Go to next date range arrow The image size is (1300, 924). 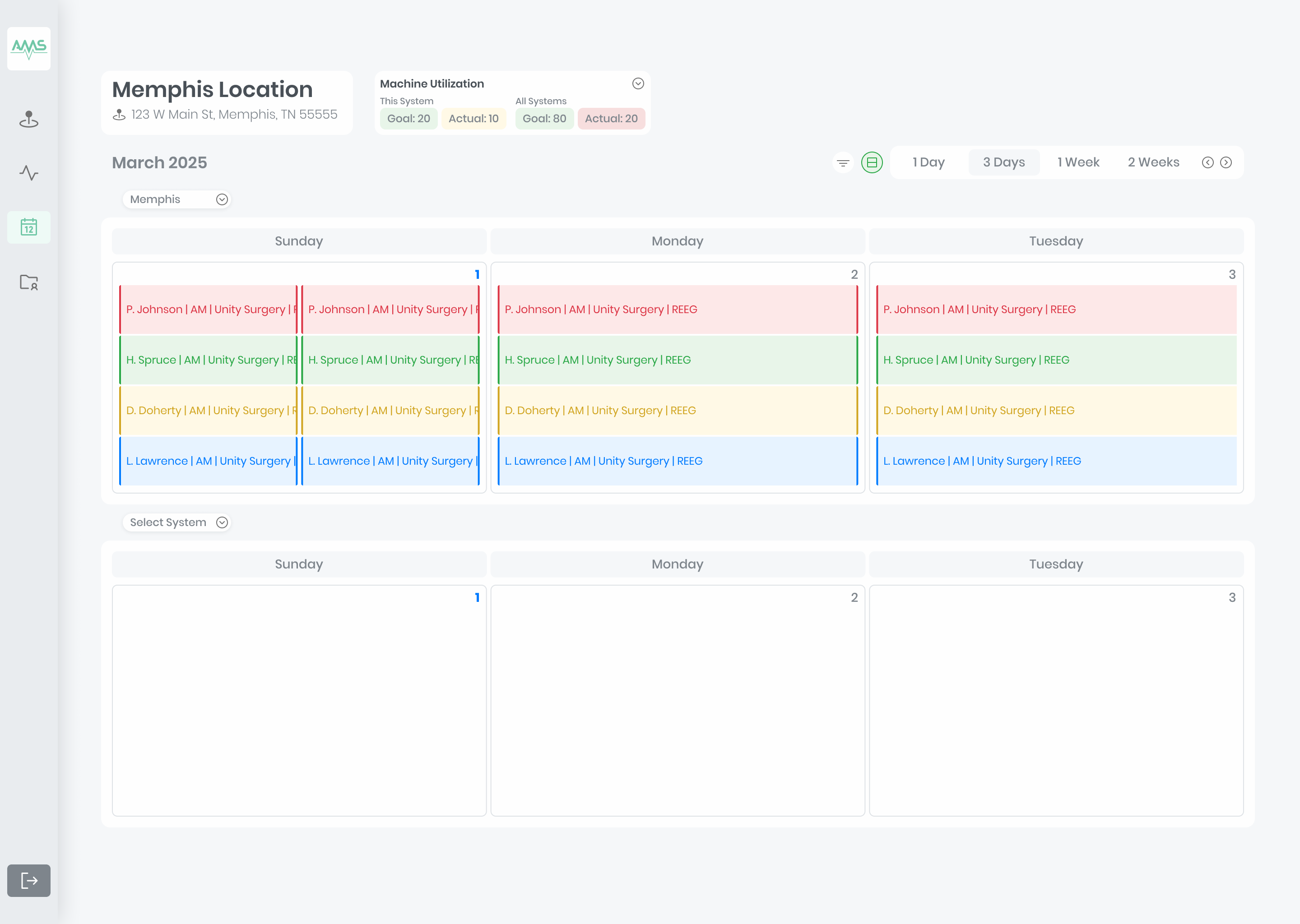click(x=1226, y=163)
